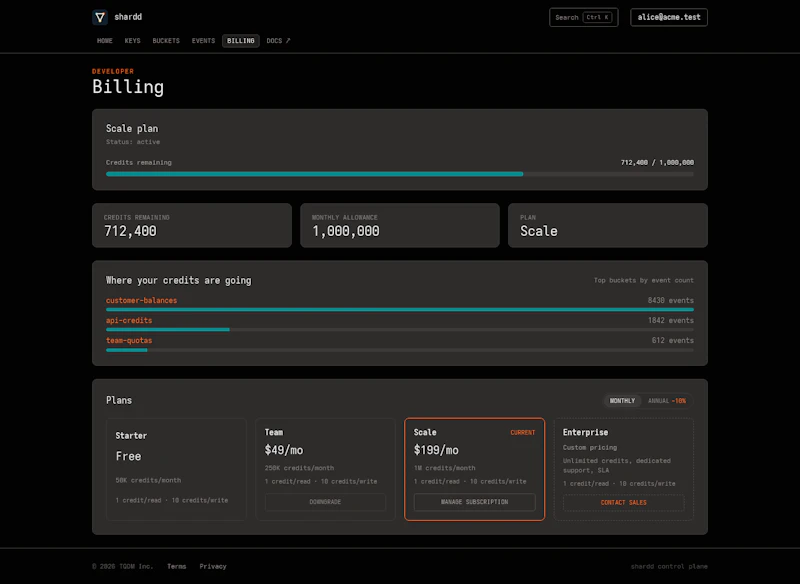Click the credits remaining progress bar
The image size is (800, 584).
[400, 174]
